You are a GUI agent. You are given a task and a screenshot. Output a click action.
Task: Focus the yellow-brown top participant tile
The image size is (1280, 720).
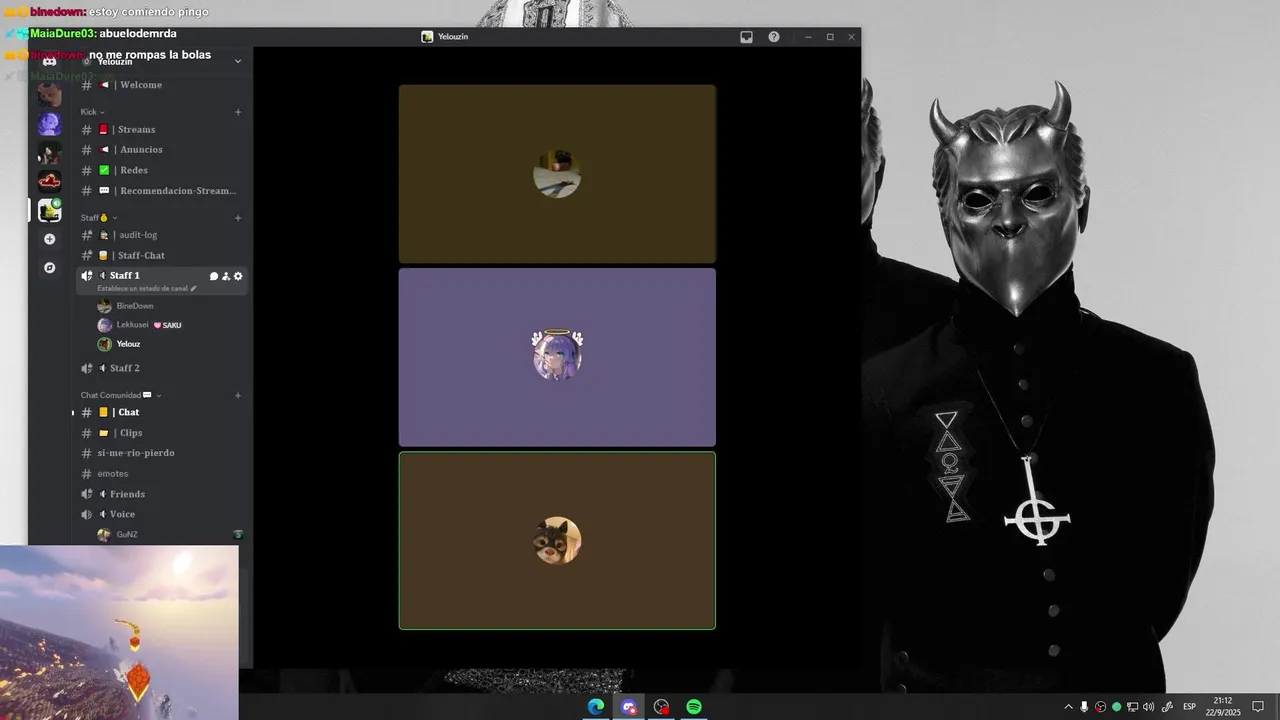tap(557, 174)
